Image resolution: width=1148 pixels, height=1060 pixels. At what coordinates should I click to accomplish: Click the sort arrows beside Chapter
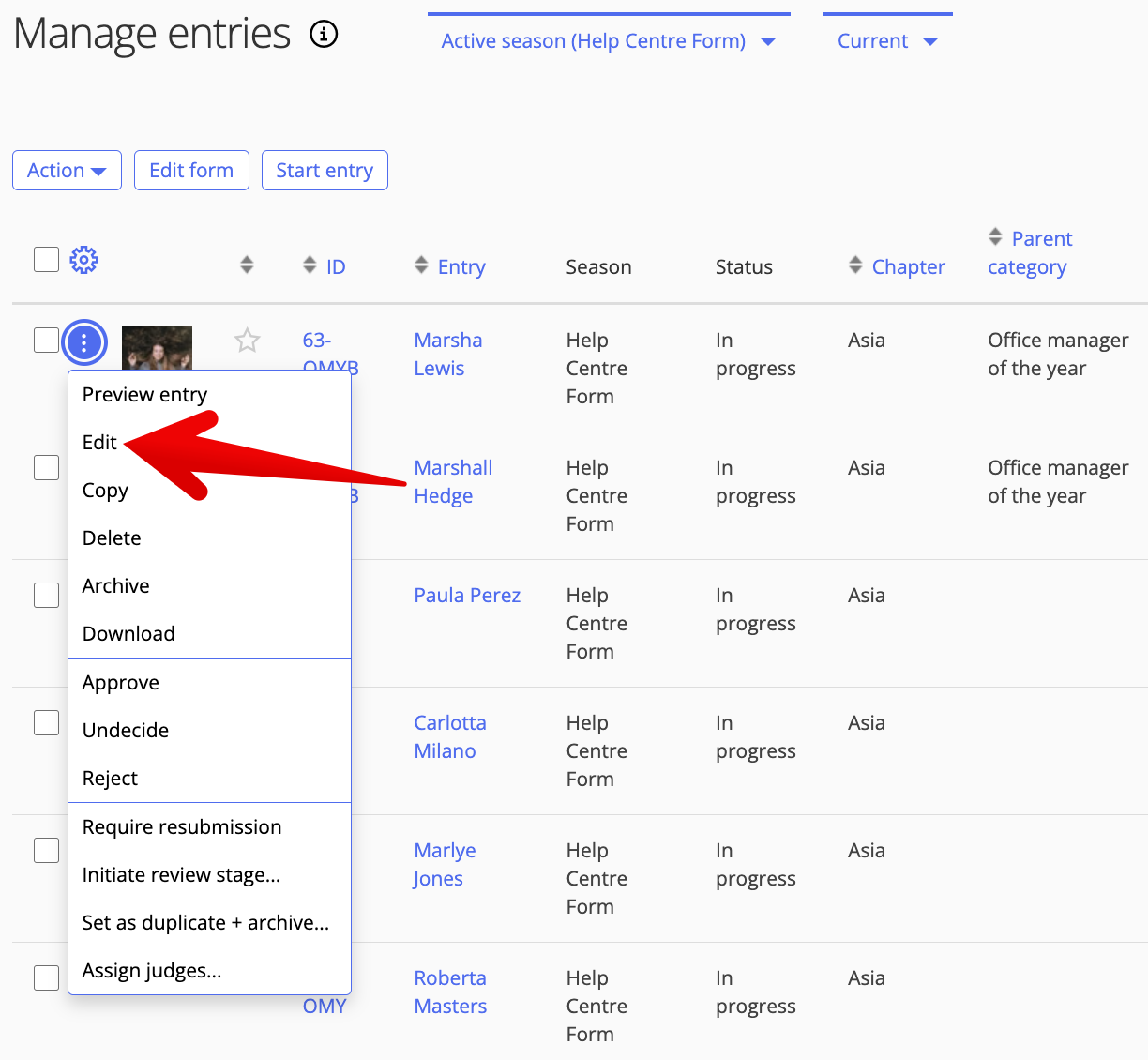855,265
